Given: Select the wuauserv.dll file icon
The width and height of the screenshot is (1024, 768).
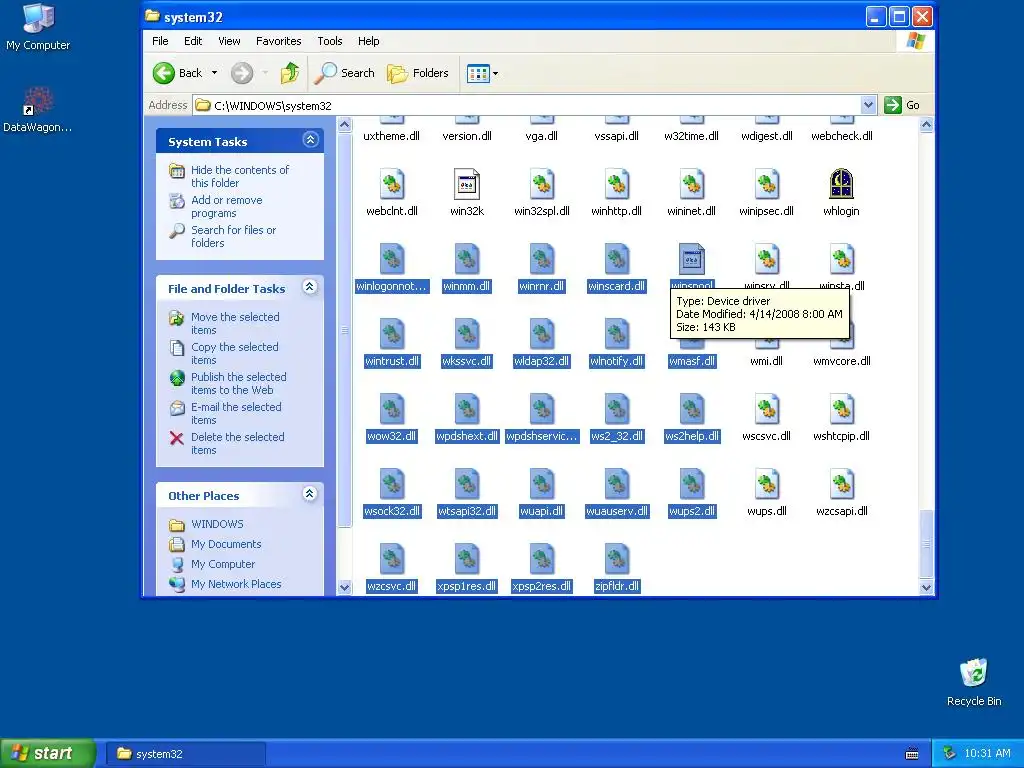Looking at the screenshot, I should [616, 485].
